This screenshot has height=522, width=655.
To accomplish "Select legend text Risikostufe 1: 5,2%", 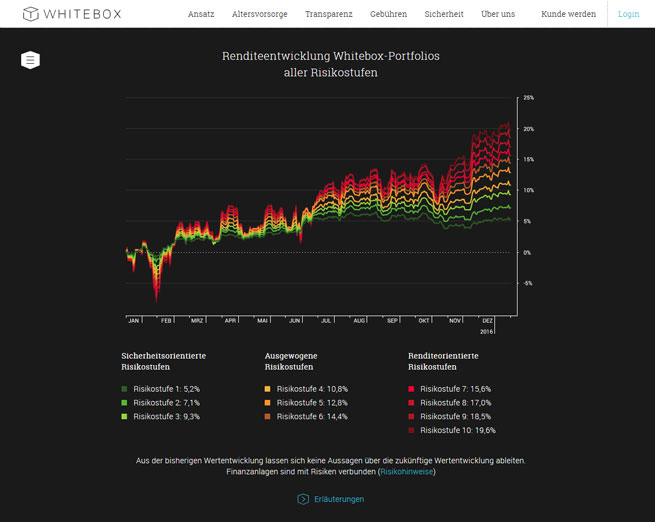I will click(166, 389).
